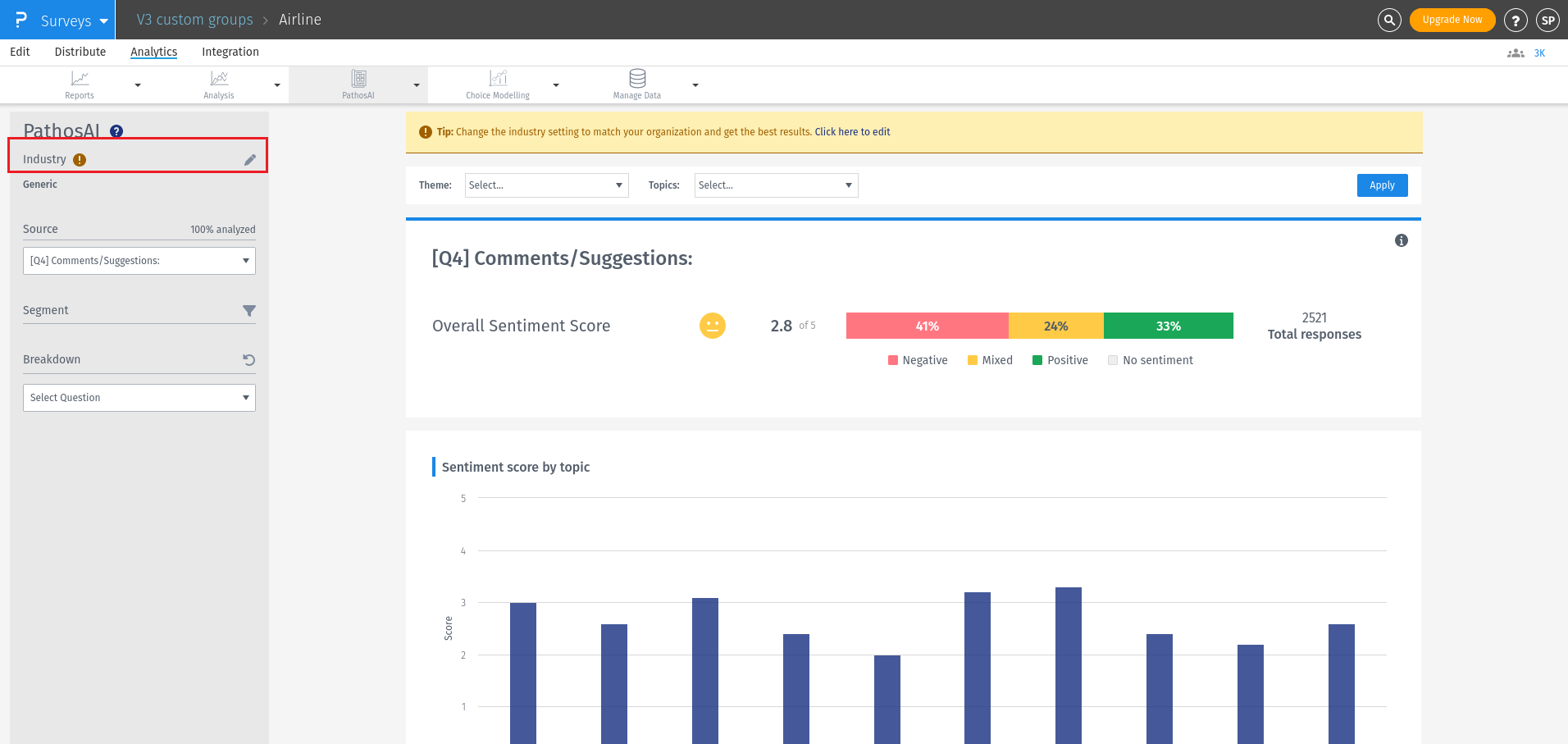The image size is (1568, 744).
Task: Toggle the Positive sentiment legend item
Action: pos(1060,359)
